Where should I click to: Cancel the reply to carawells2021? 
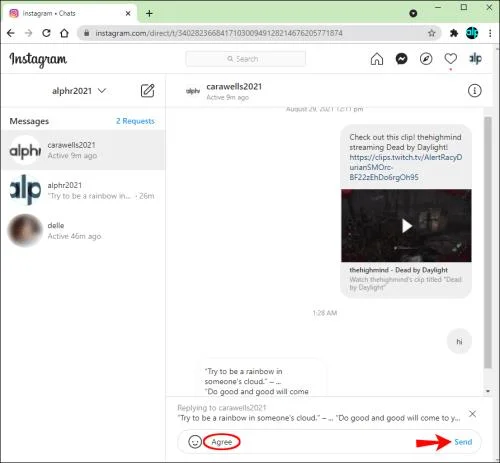coord(472,414)
